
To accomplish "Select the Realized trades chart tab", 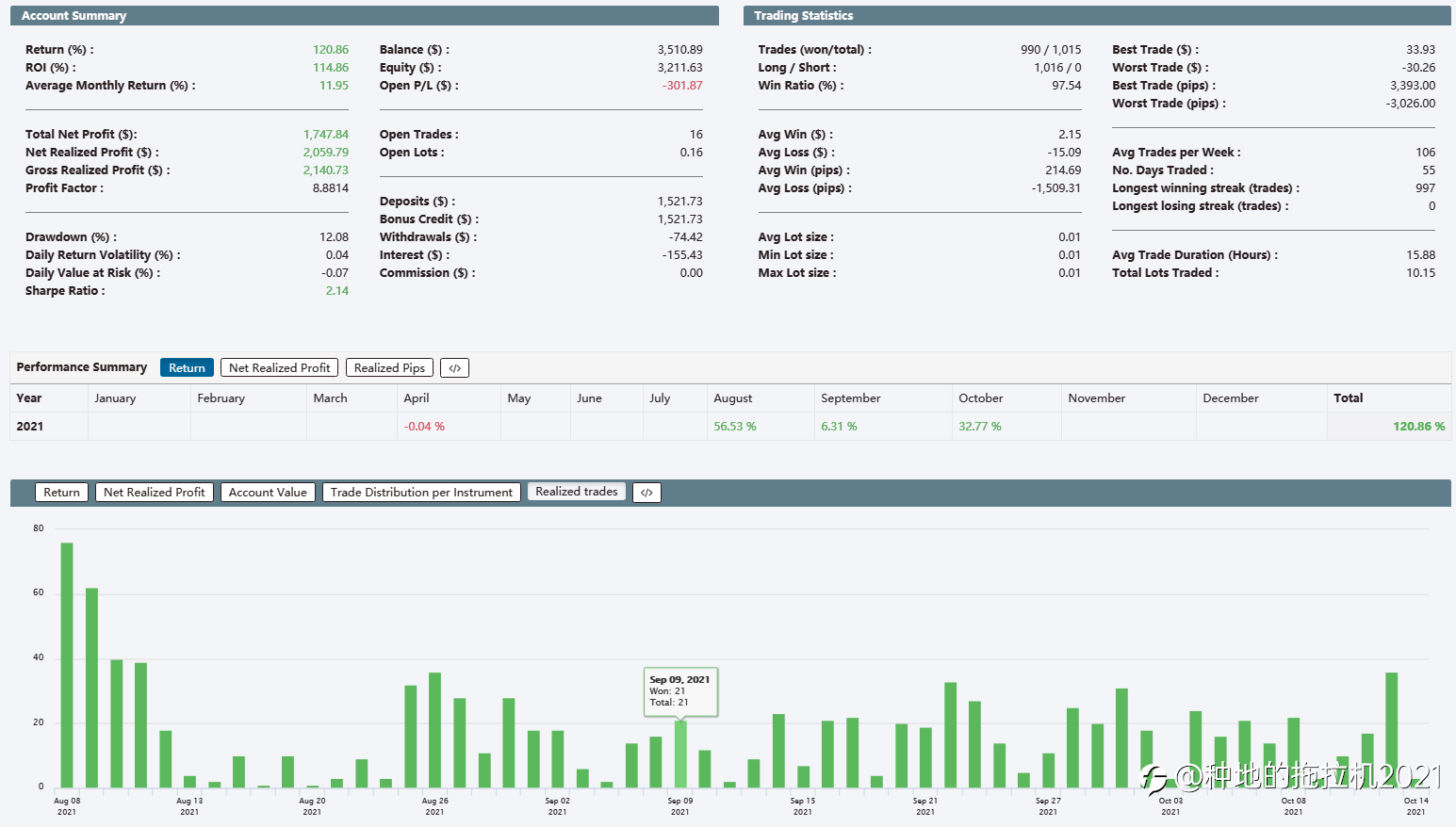I will click(x=577, y=492).
